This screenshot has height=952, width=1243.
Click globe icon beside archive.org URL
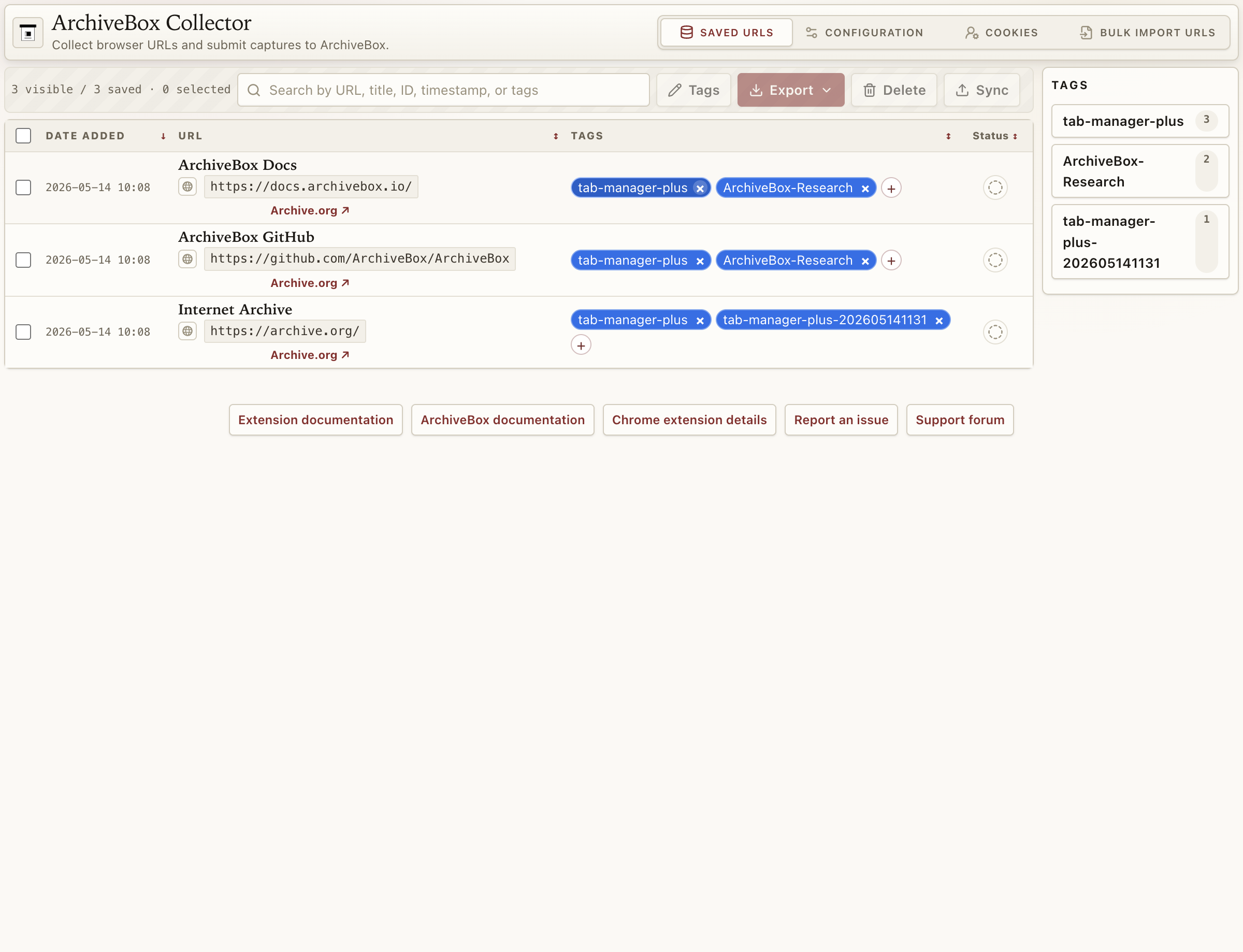click(x=187, y=331)
